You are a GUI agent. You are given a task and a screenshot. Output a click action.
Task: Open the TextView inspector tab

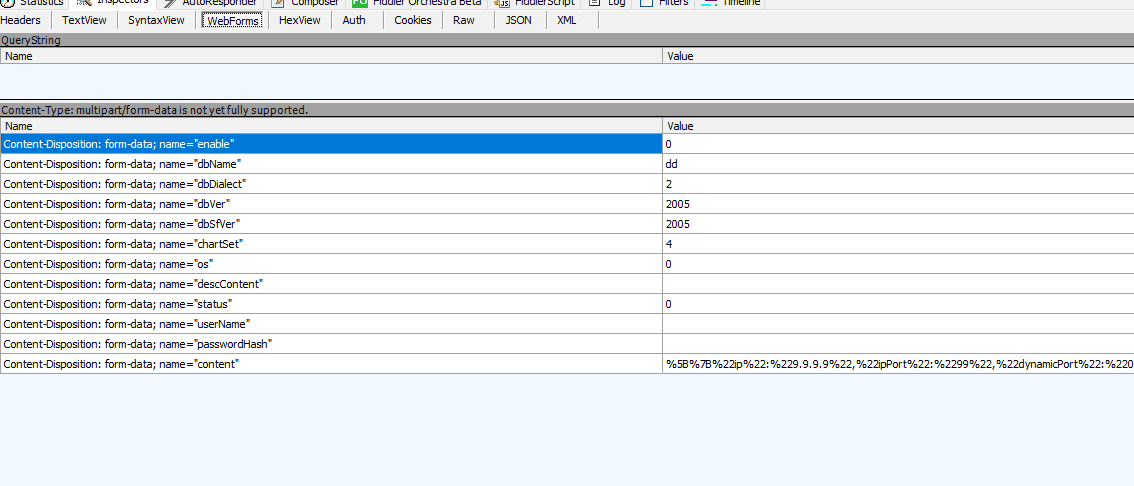coord(84,20)
